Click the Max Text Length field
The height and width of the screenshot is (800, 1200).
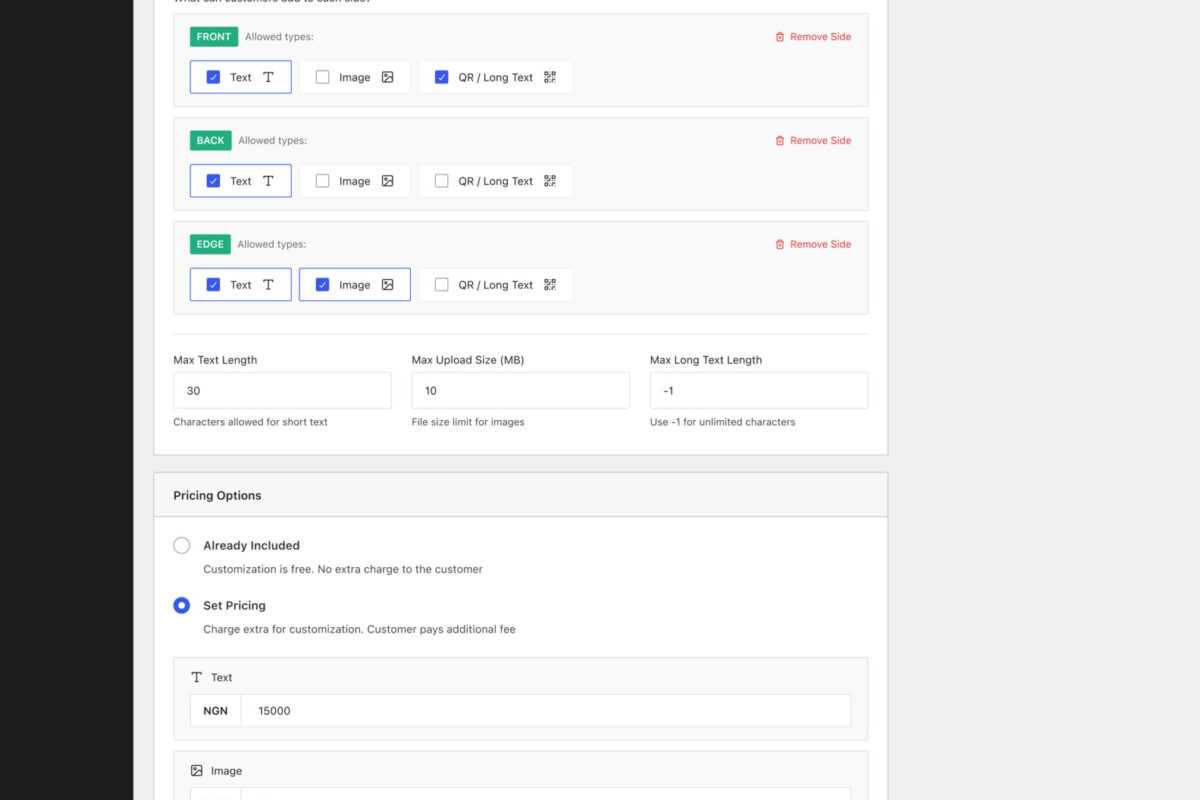pos(282,391)
